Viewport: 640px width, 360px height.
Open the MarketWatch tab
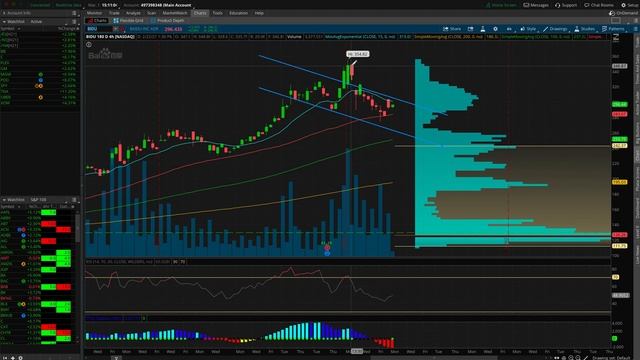coord(175,13)
